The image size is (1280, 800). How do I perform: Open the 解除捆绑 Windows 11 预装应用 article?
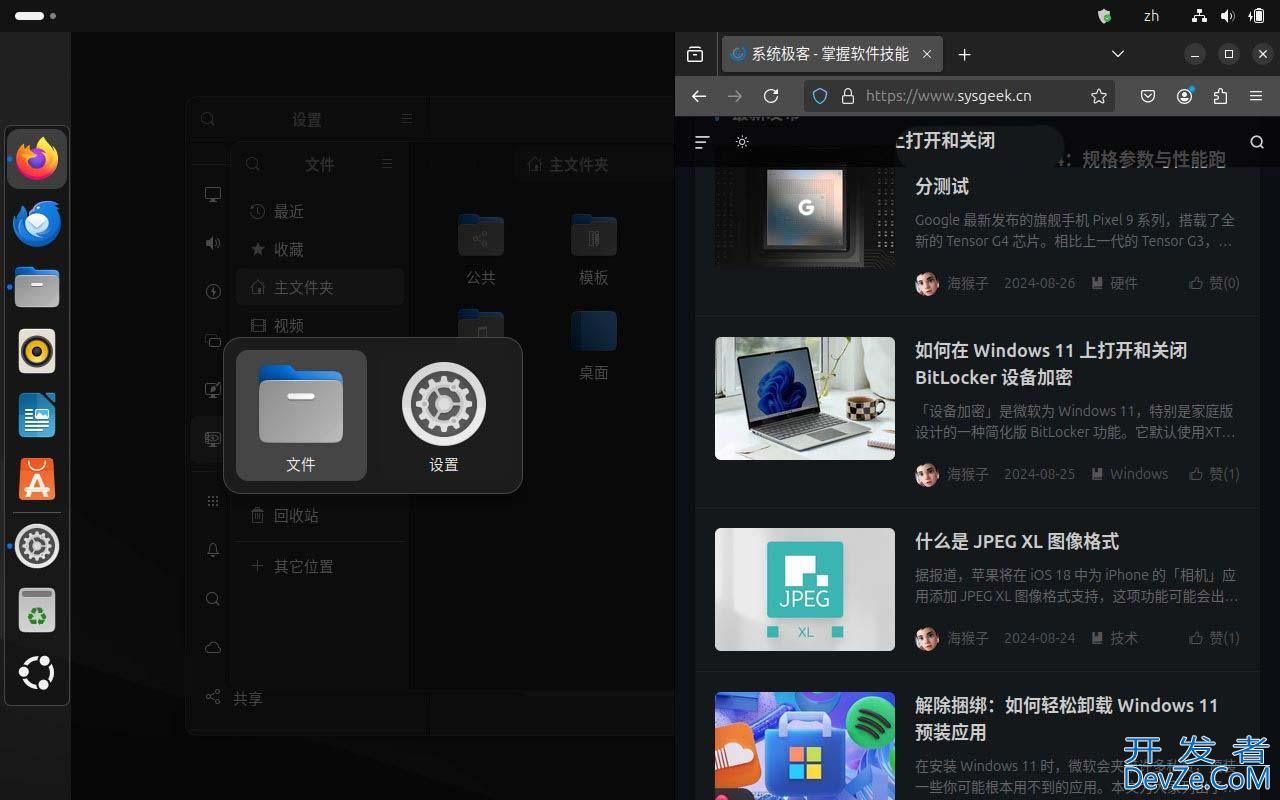point(1066,718)
